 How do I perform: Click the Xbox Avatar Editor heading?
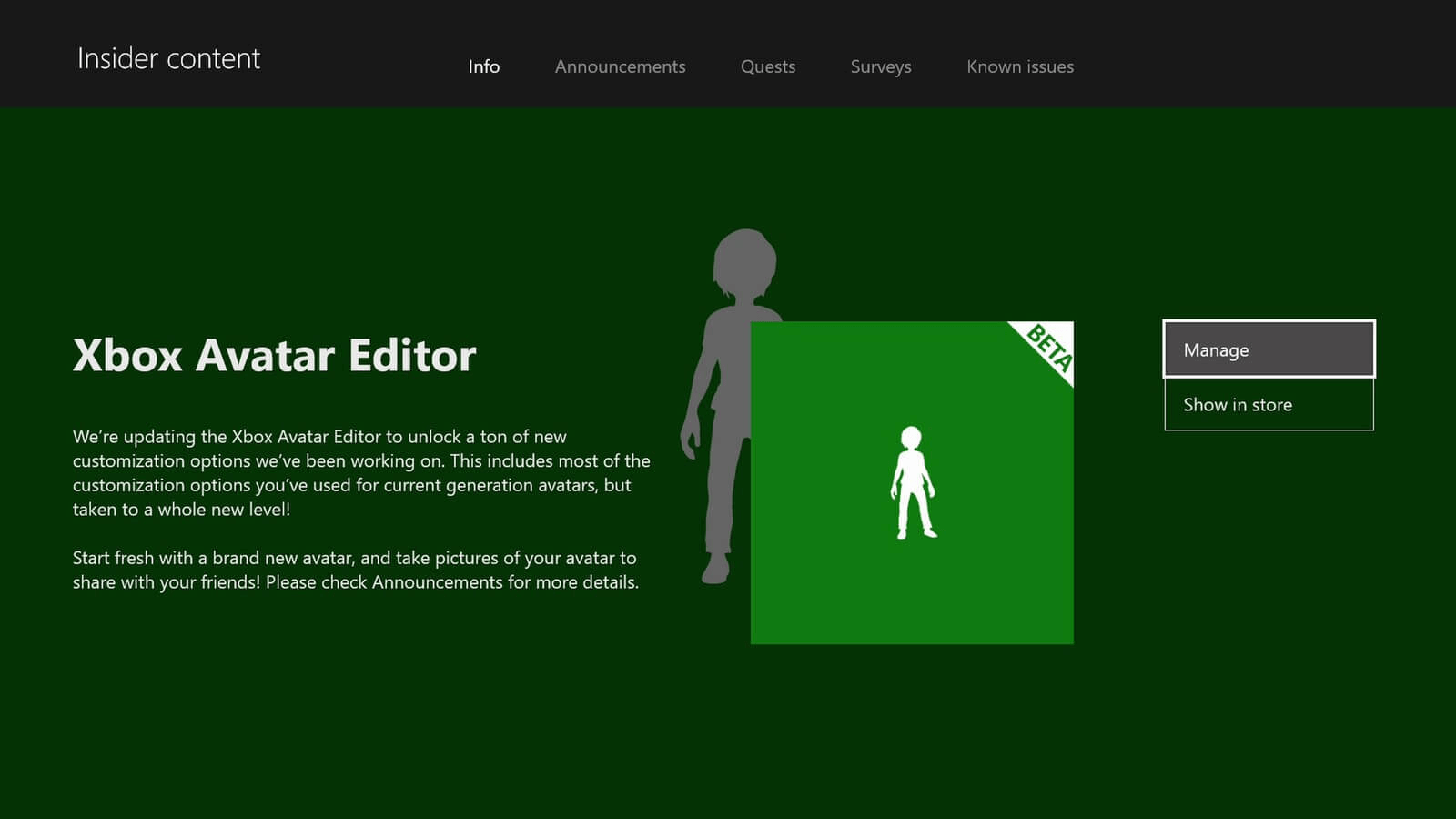click(x=274, y=355)
